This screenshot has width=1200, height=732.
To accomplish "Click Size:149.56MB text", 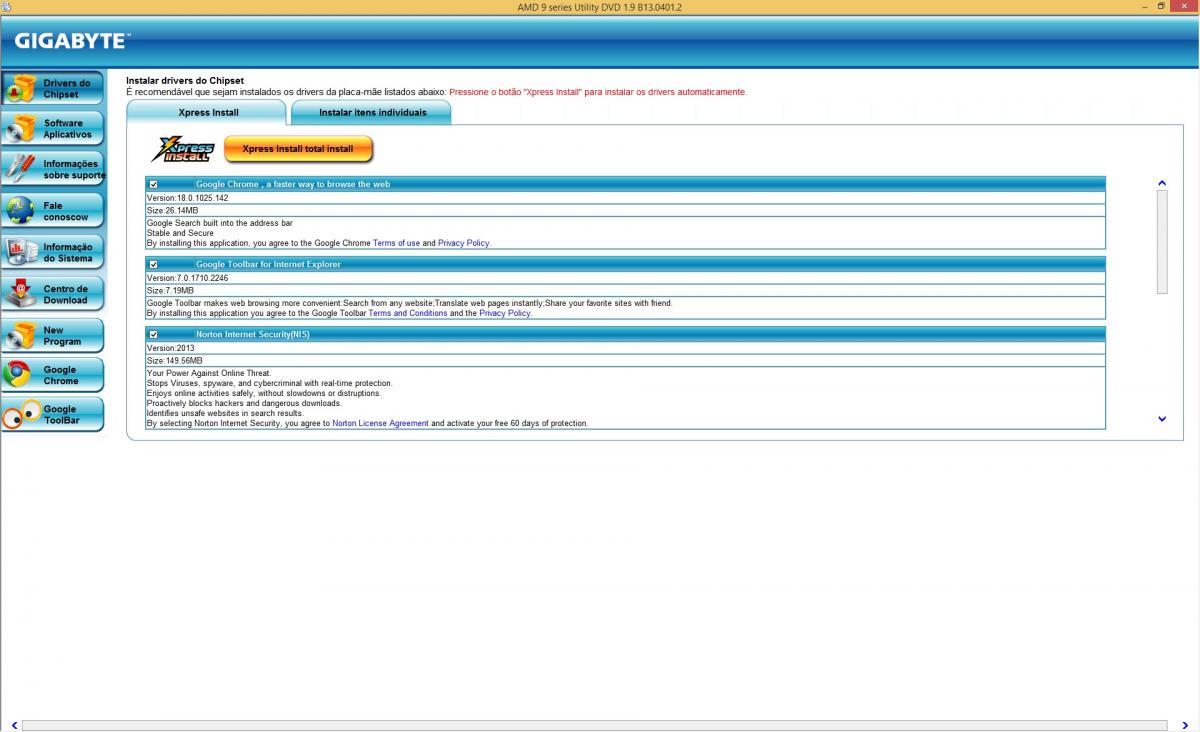I will [x=175, y=360].
